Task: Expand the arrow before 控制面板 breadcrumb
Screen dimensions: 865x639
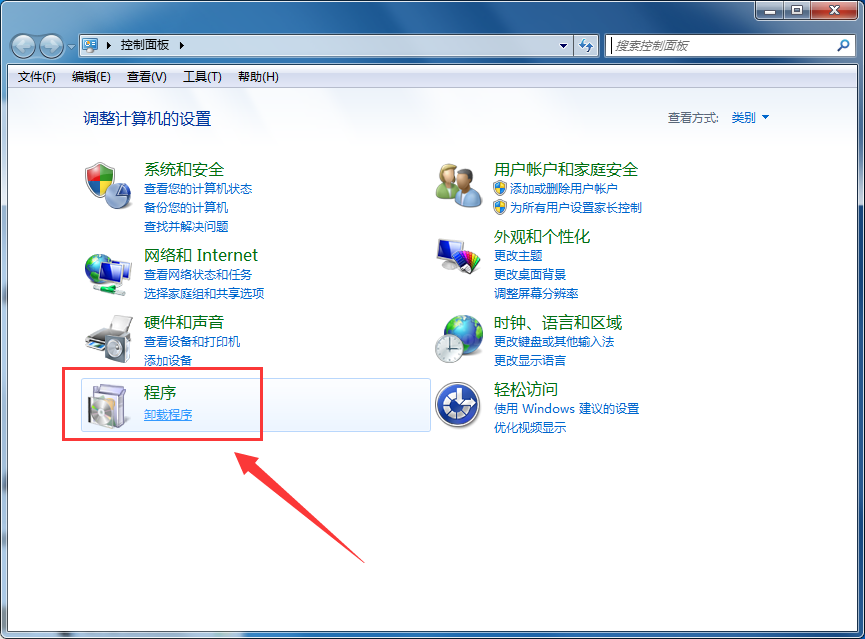Action: [109, 45]
